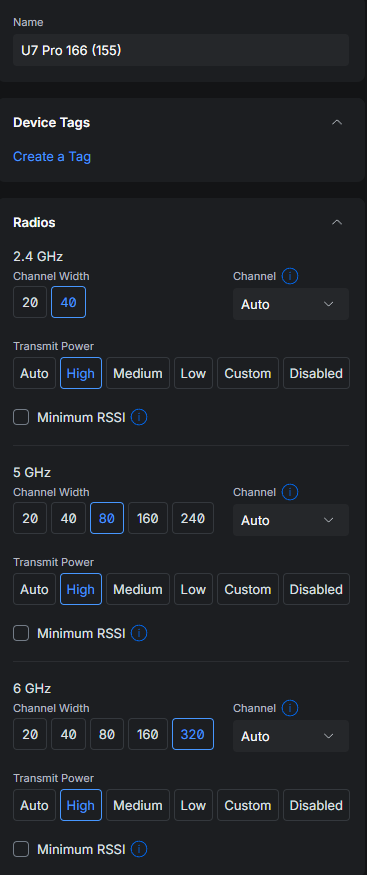The height and width of the screenshot is (875, 367).
Task: Edit the Name field U7 Pro 166 (155)
Action: pyautogui.click(x=181, y=50)
